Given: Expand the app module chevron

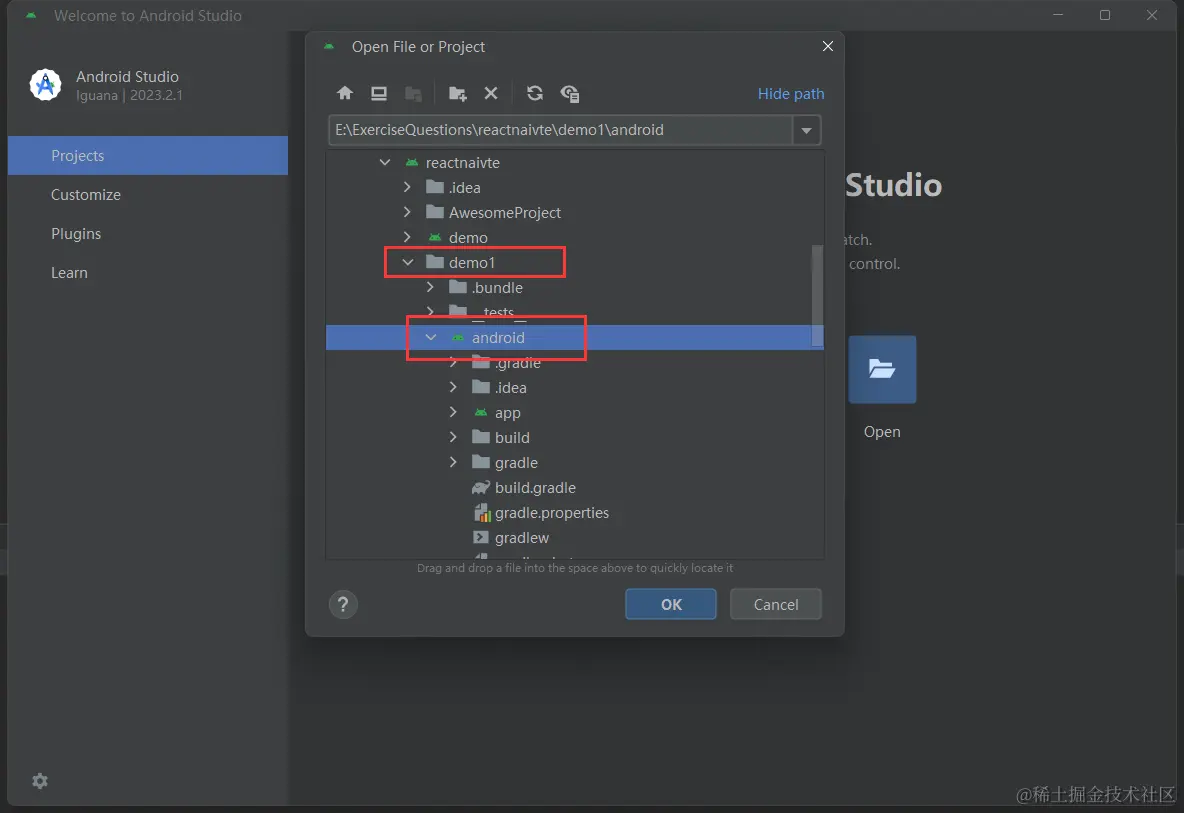Looking at the screenshot, I should click(452, 412).
